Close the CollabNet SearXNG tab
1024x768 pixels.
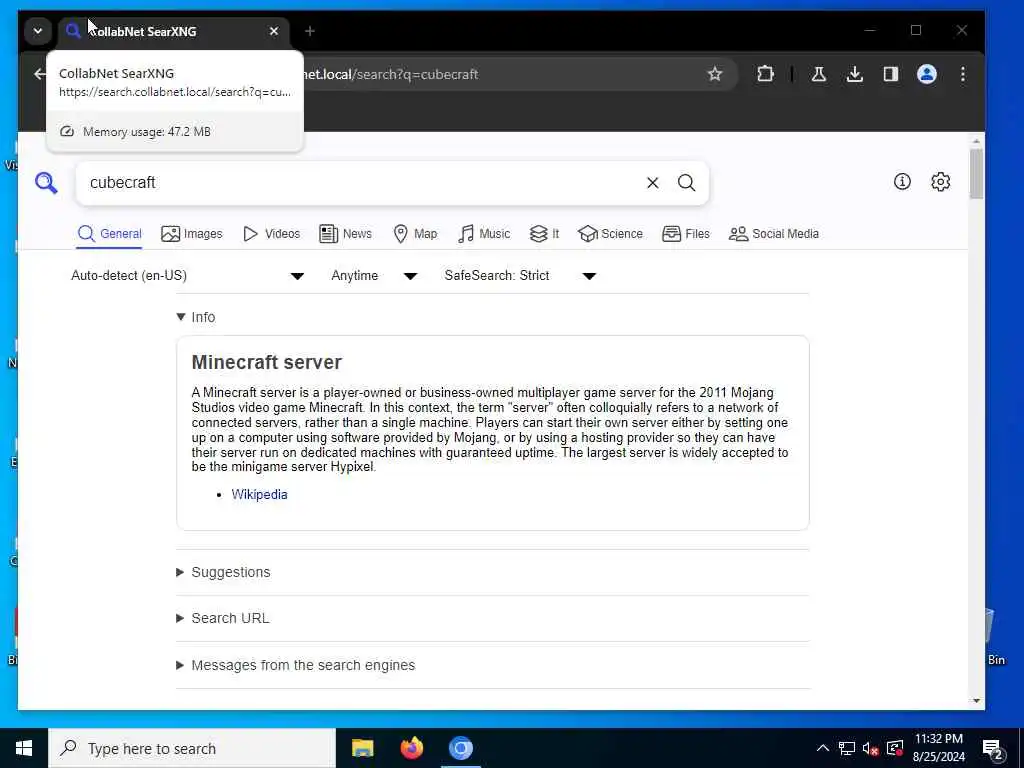click(x=274, y=31)
